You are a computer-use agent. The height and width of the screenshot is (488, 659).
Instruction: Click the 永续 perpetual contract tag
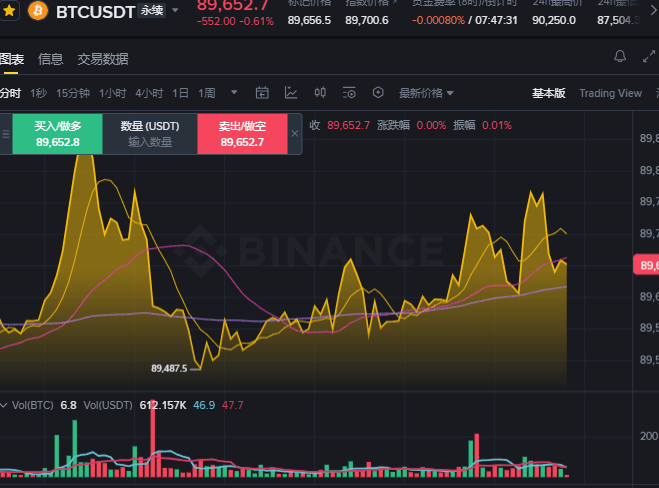tap(152, 11)
